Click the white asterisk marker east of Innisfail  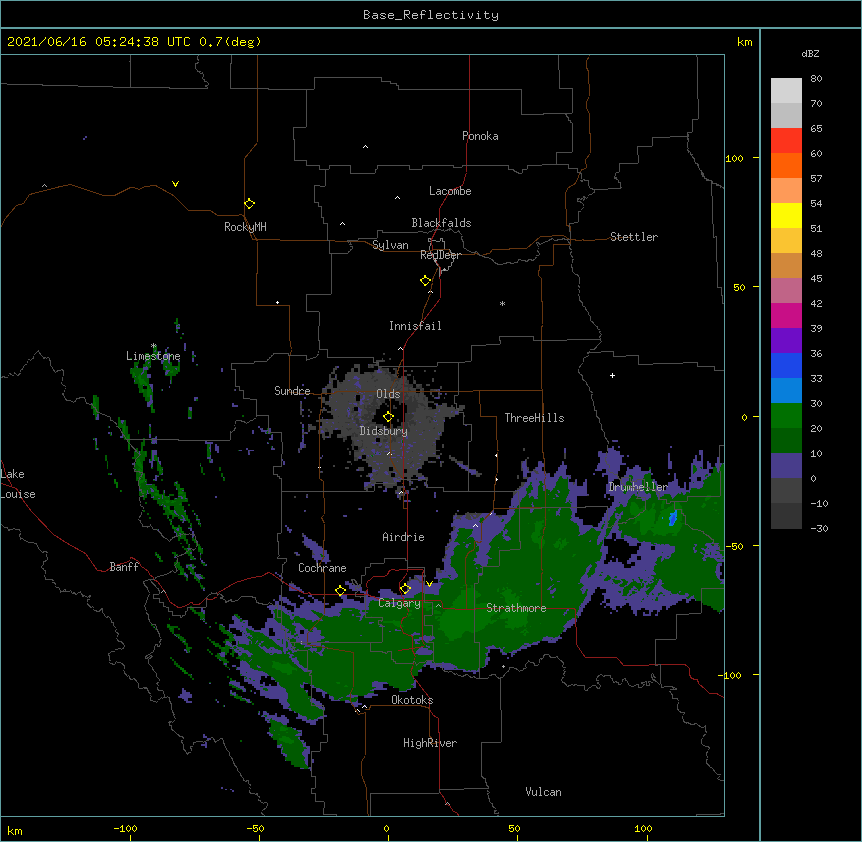[x=502, y=303]
